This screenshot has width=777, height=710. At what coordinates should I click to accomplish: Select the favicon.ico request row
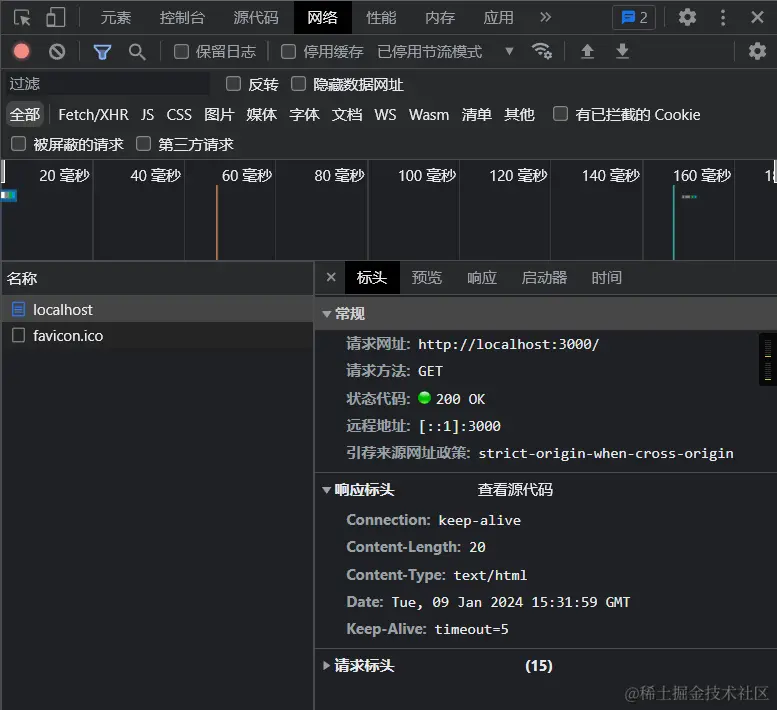pyautogui.click(x=157, y=336)
